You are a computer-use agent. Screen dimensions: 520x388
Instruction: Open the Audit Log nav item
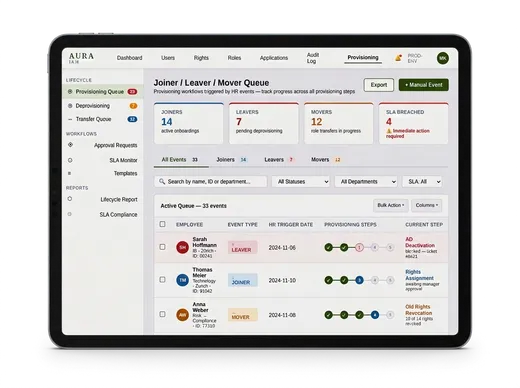[313, 58]
